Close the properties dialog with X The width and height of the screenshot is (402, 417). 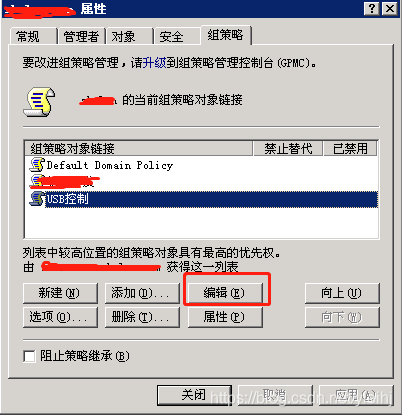point(389,9)
